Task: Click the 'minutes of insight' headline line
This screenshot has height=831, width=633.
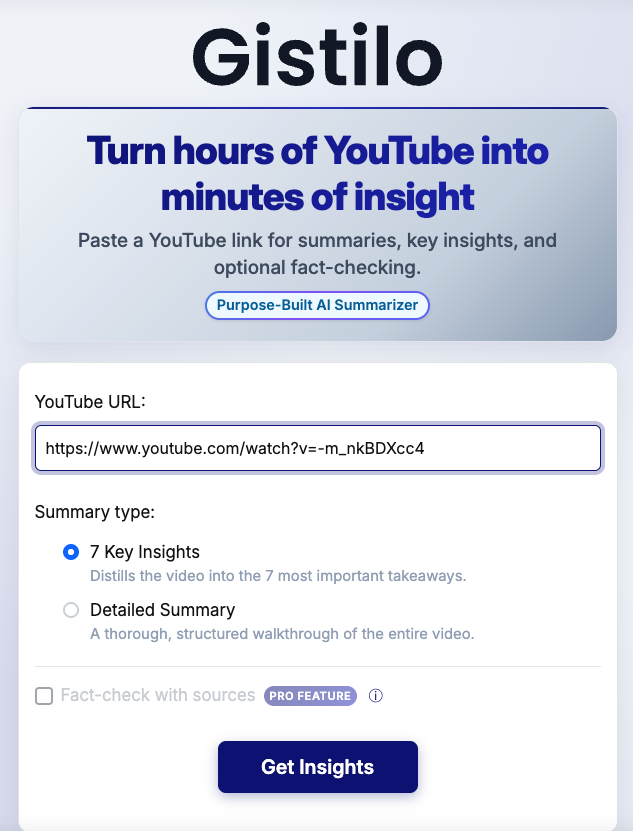Action: click(317, 197)
